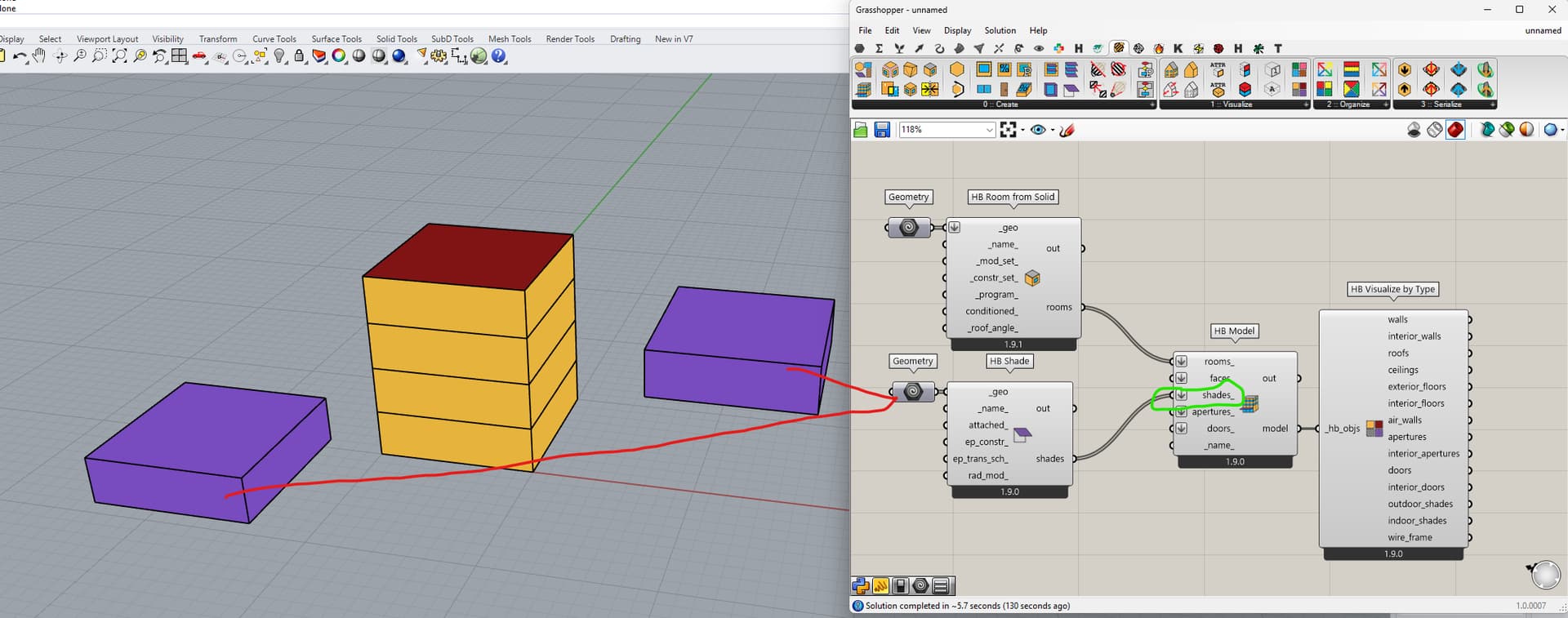Click the Rhino Undo arrow icon

(20, 56)
